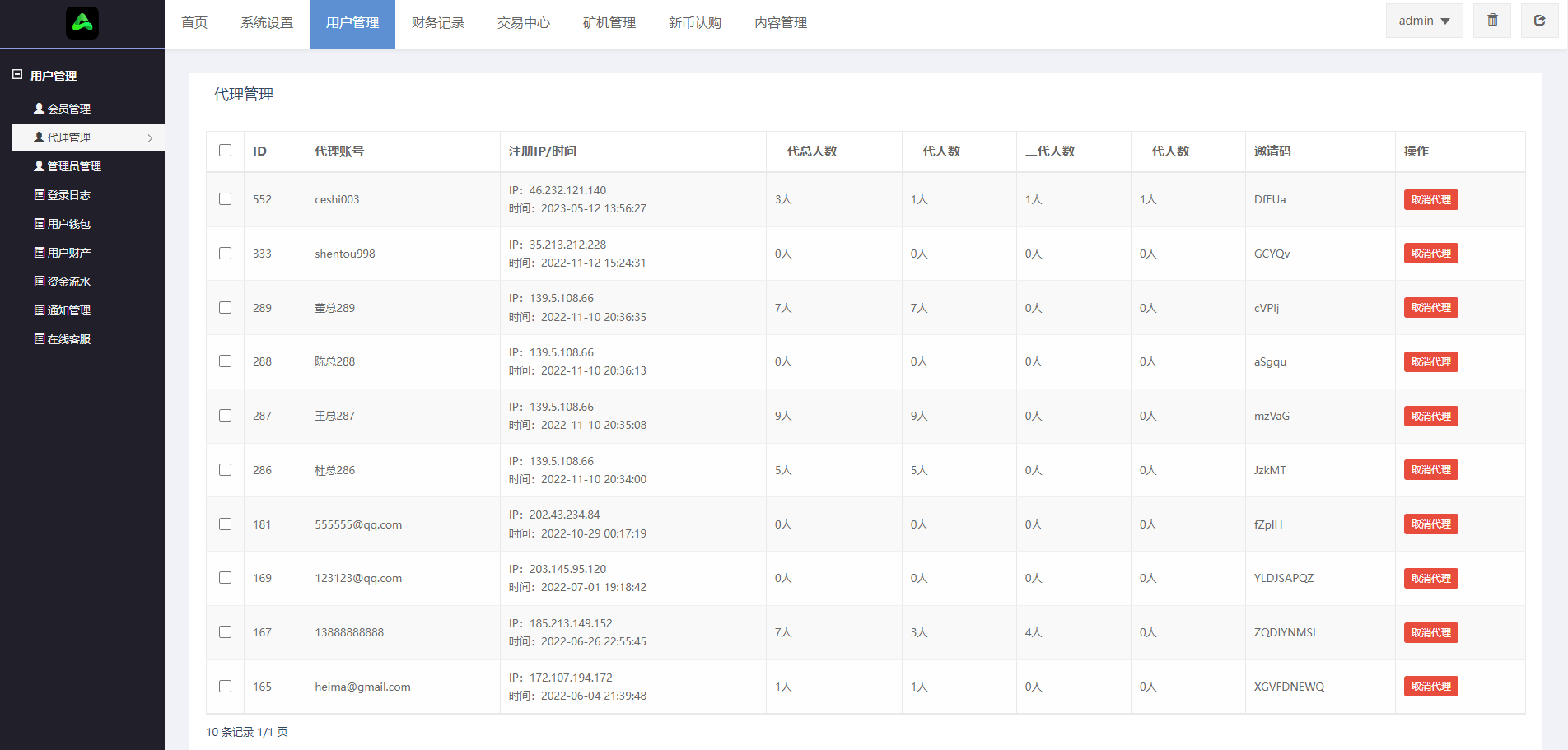Switch to the 财务记录 tab
This screenshot has height=750, width=1568.
[x=437, y=23]
